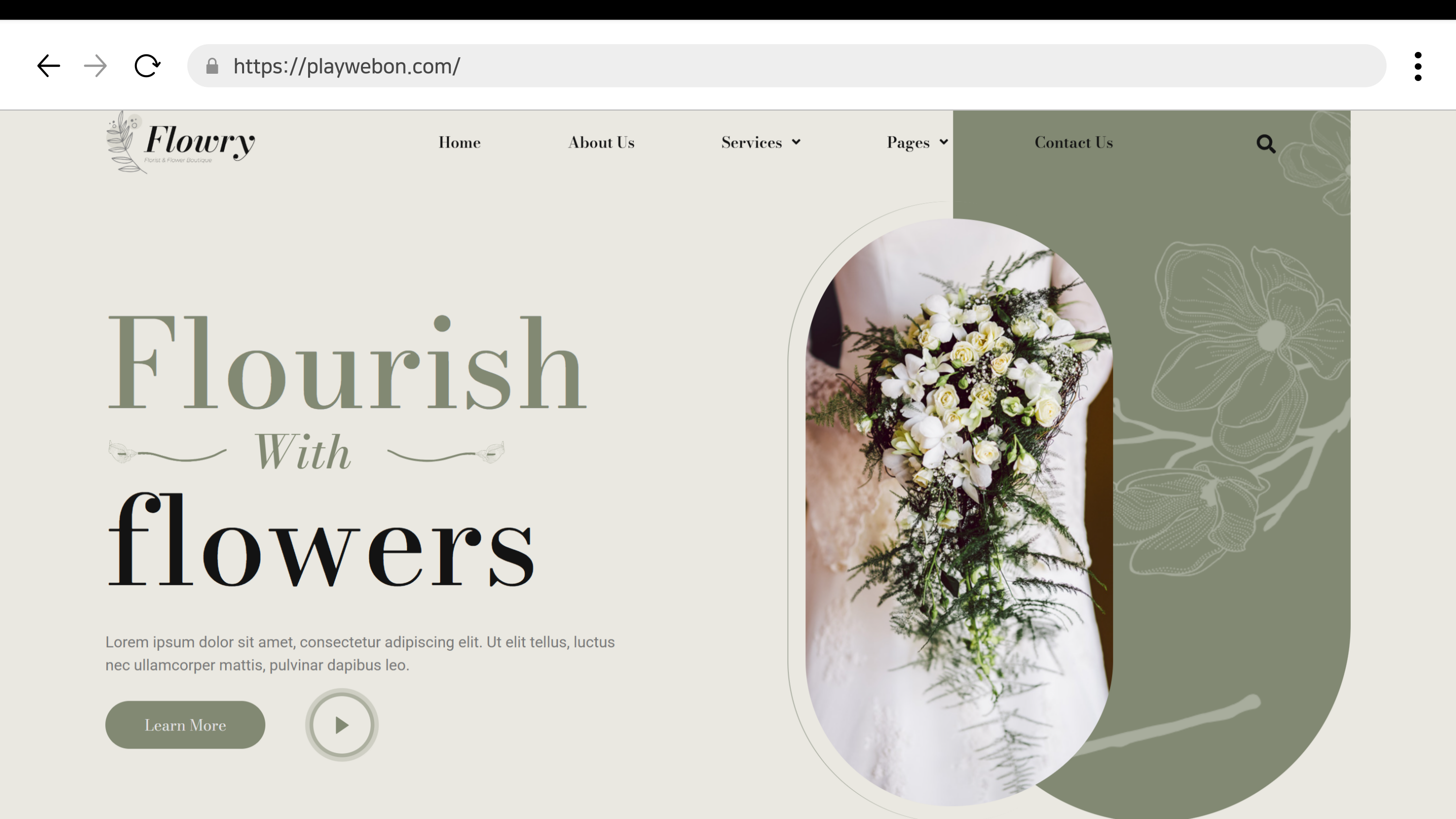Viewport: 1456px width, 819px height.
Task: Expand the Pages dropdown arrow
Action: pyautogui.click(x=943, y=142)
